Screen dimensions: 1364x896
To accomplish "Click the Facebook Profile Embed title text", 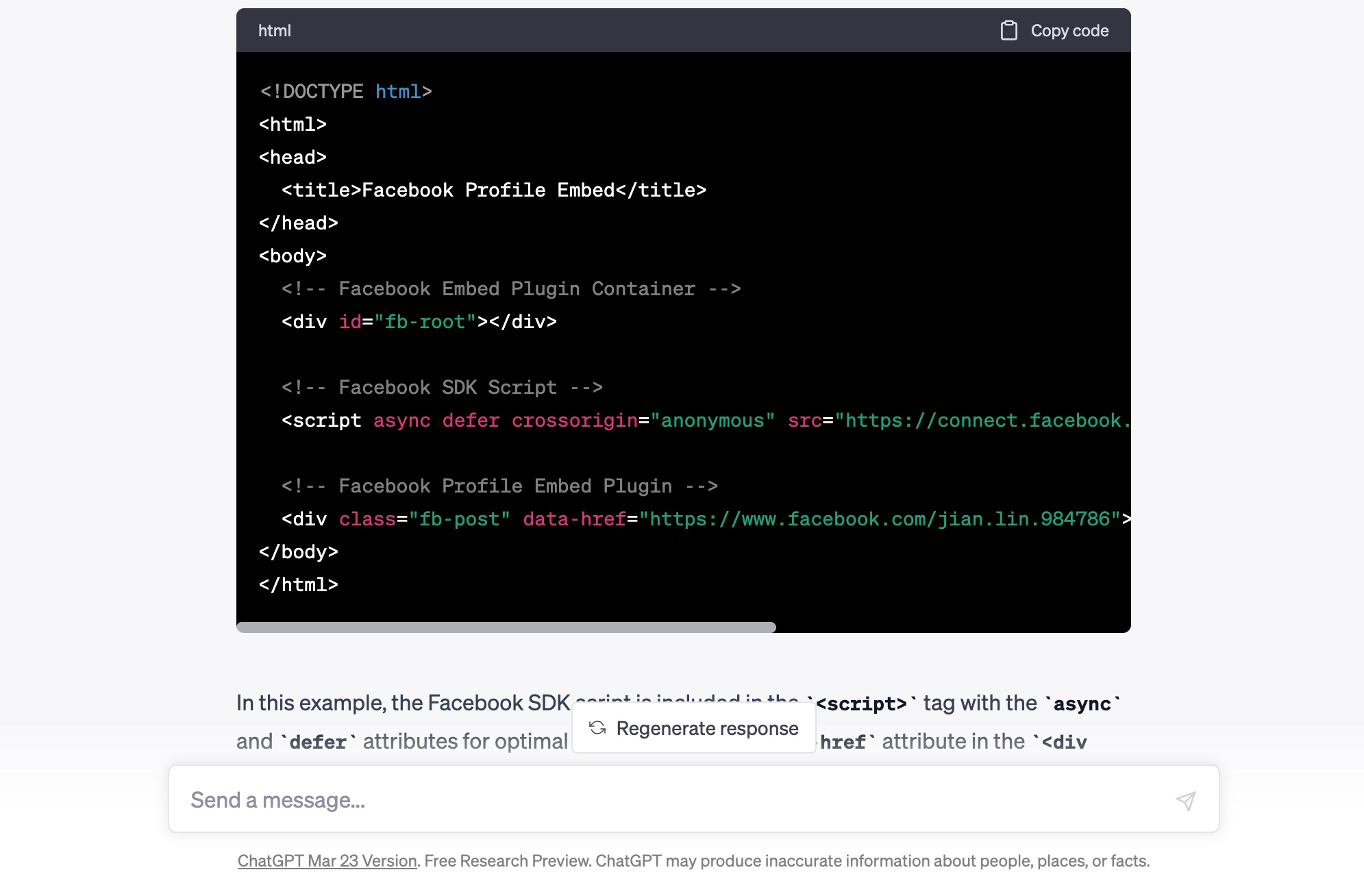I will pyautogui.click(x=488, y=190).
